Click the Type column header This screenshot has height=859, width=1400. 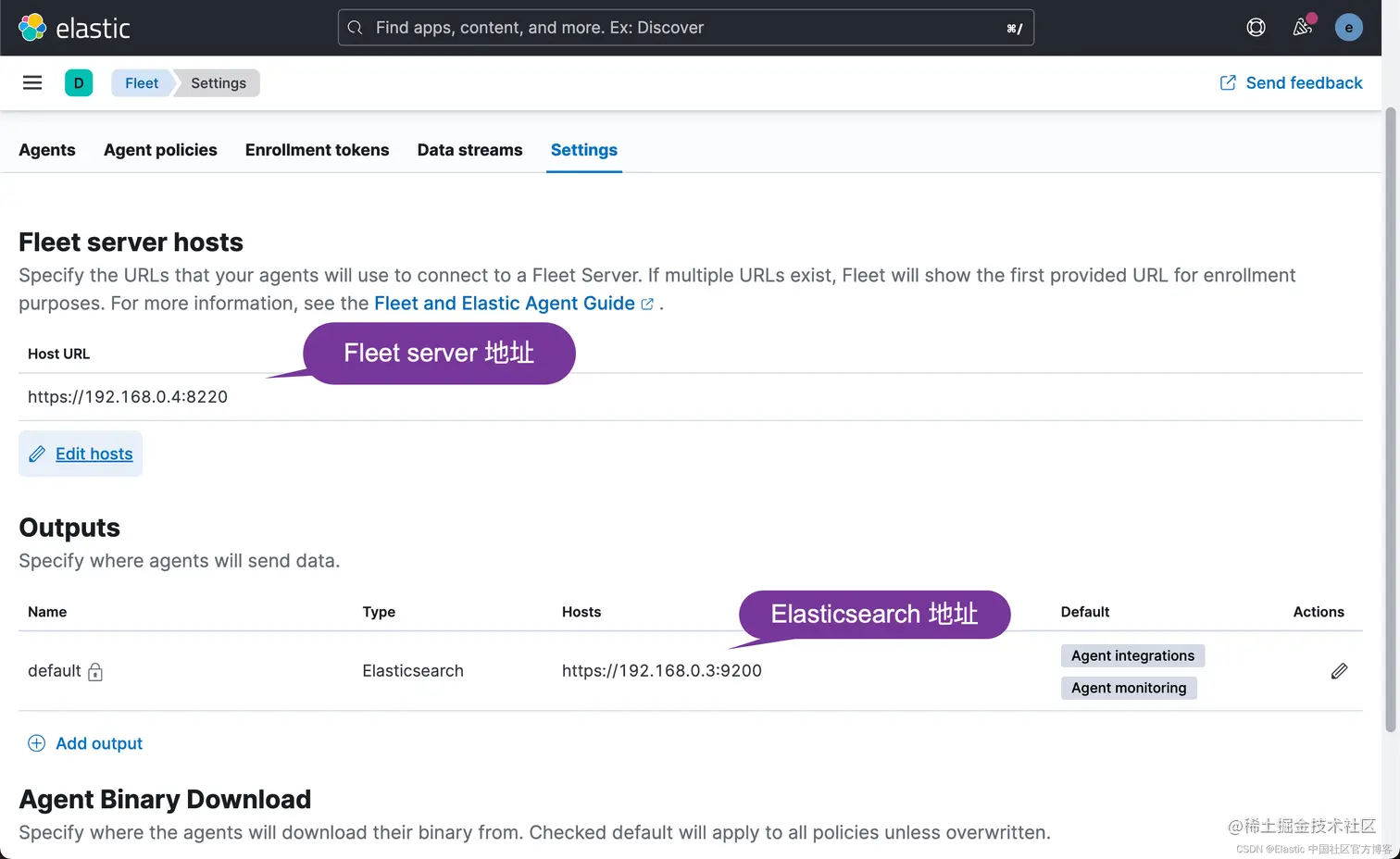(x=379, y=612)
